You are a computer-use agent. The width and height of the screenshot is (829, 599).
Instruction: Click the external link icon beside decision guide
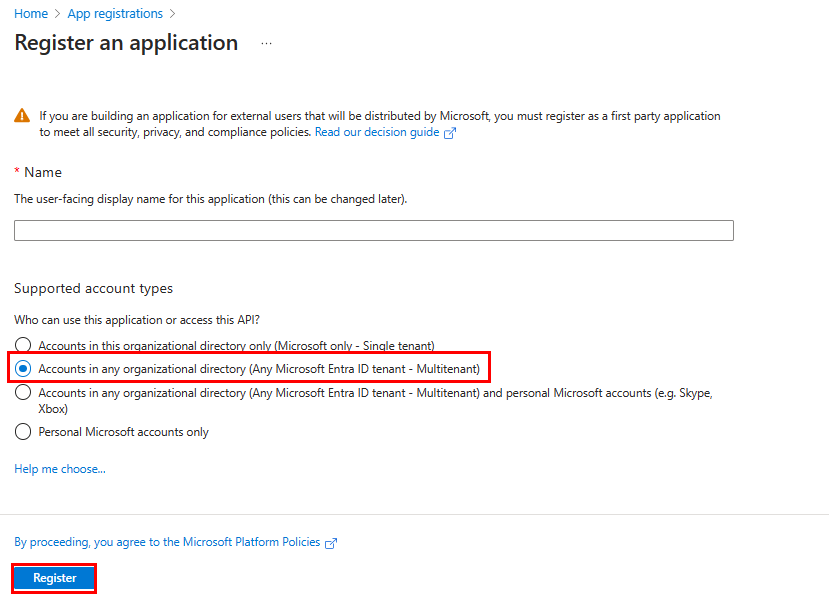[451, 131]
